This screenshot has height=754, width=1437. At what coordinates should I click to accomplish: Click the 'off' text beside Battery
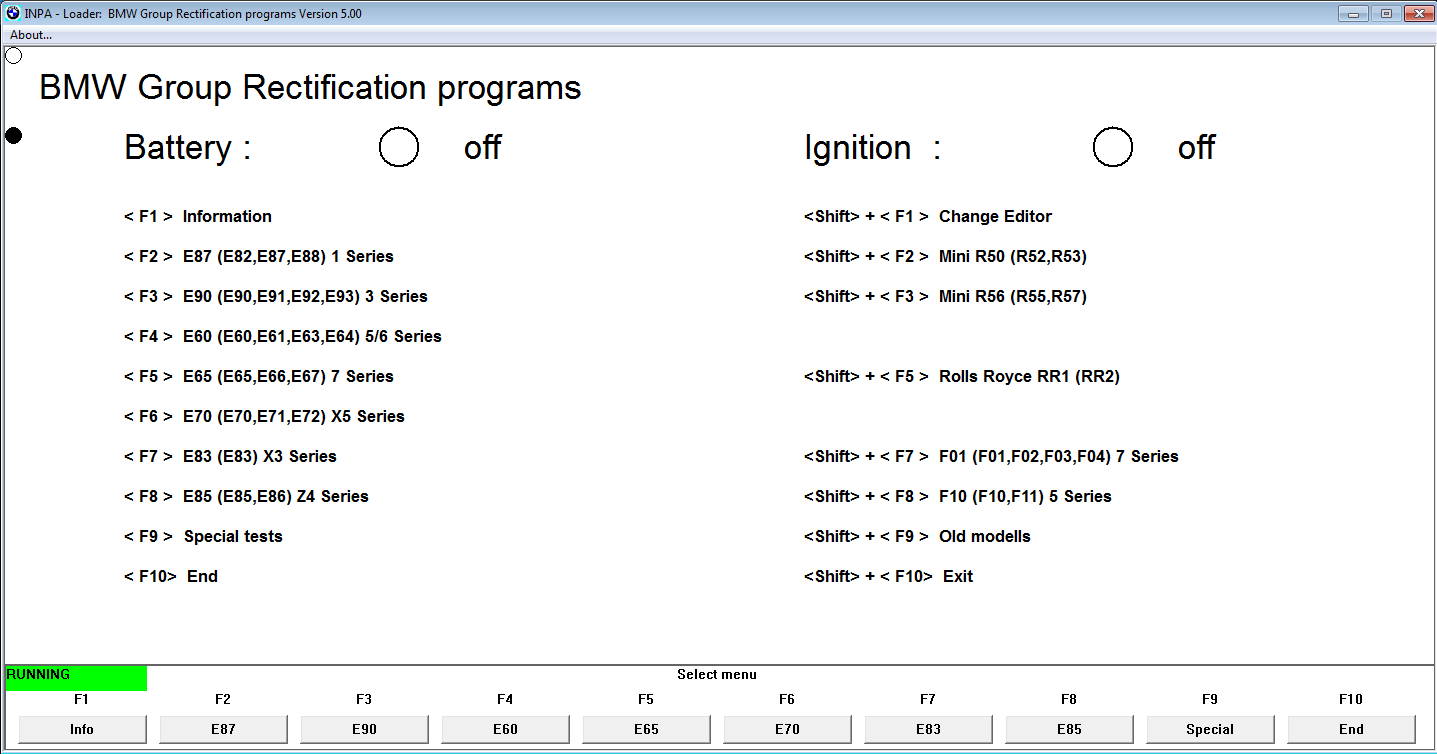coord(482,148)
